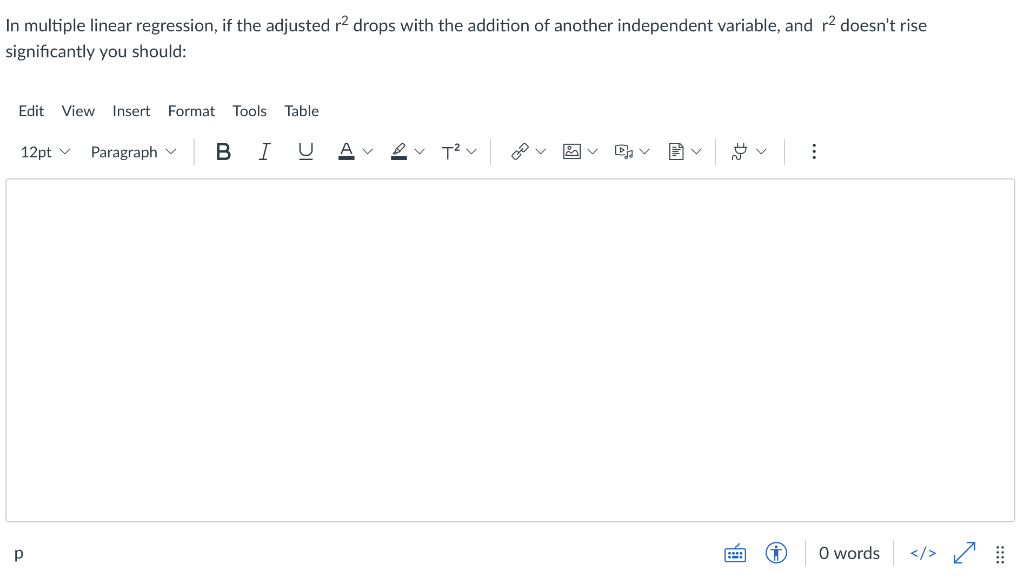Expand the editor to fullscreen
Screen dimensions: 1024x584
point(964,552)
